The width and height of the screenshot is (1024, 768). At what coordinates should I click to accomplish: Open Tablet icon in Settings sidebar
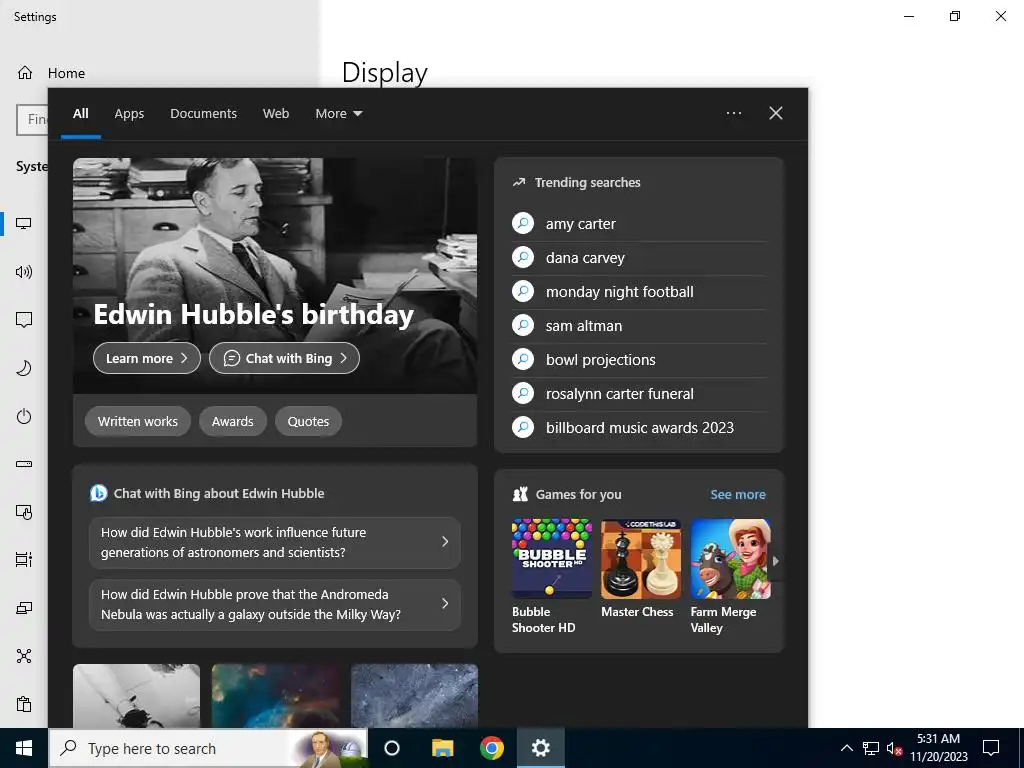24,513
